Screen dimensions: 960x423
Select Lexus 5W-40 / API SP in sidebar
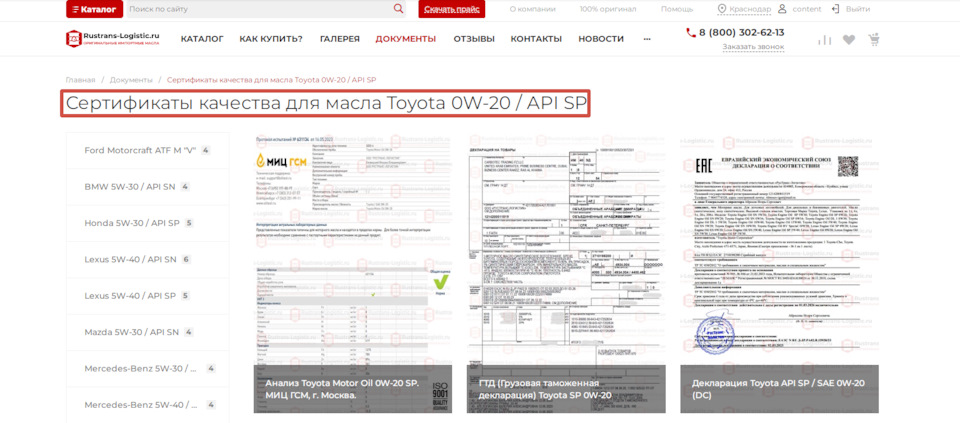coord(147,296)
